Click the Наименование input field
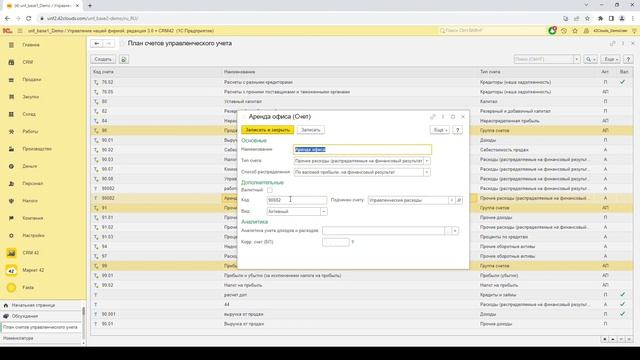This screenshot has width=640, height=360. point(362,149)
